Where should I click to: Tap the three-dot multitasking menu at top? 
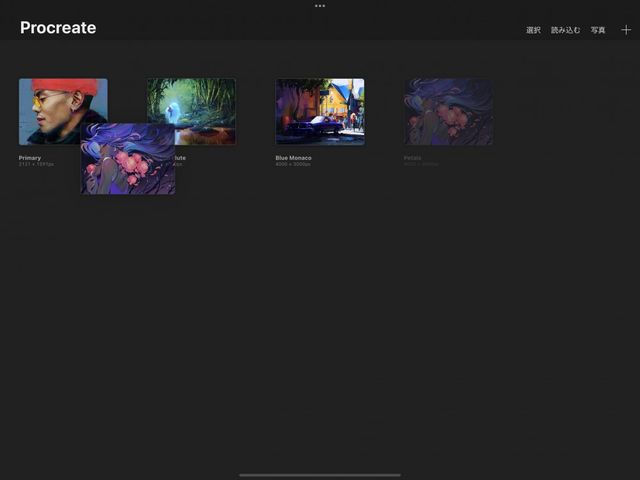(320, 6)
